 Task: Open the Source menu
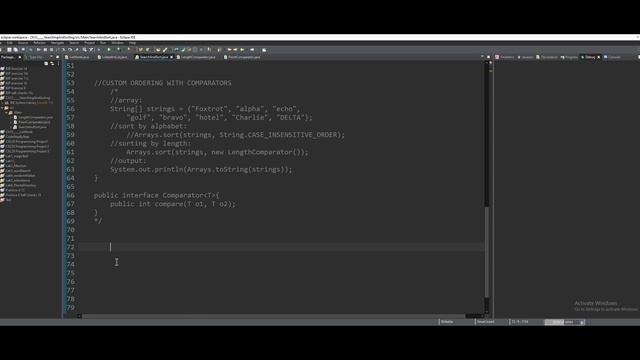point(23,43)
